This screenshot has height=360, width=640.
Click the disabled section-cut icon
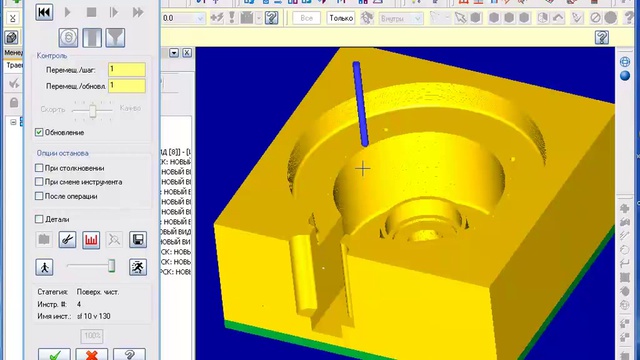point(114,240)
